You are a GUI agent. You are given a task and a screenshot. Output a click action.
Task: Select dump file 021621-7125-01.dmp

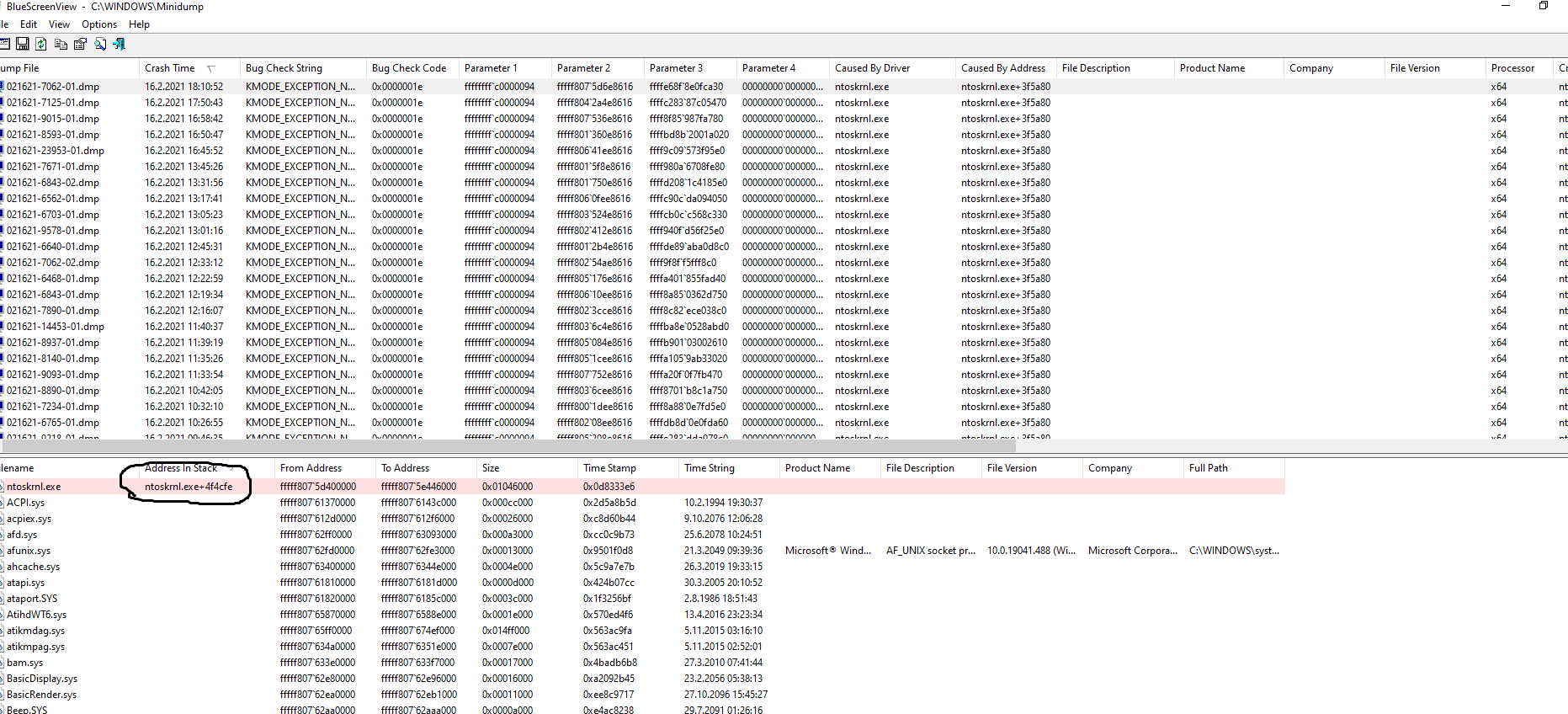53,103
